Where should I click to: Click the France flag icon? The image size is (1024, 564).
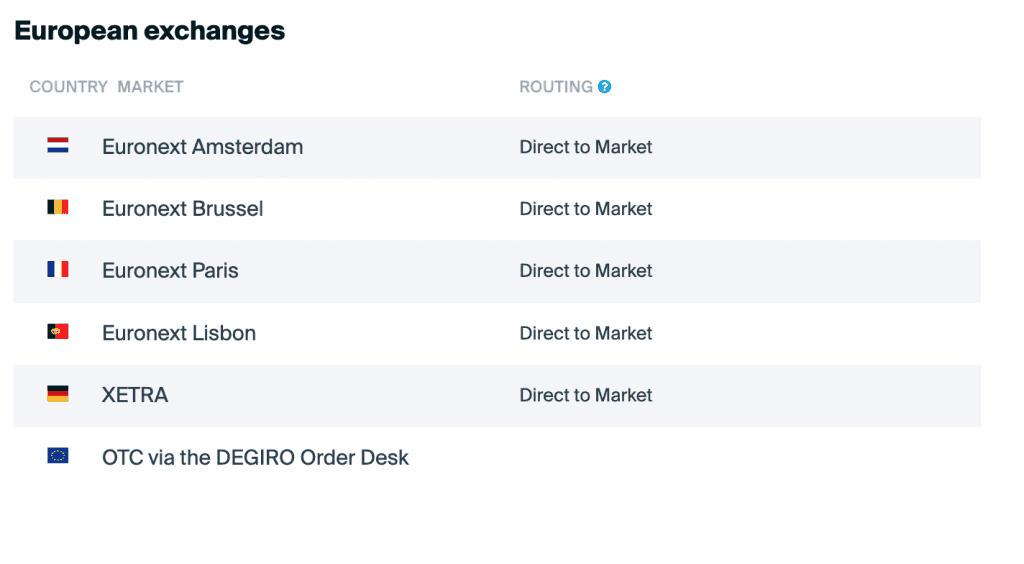pyautogui.click(x=58, y=270)
